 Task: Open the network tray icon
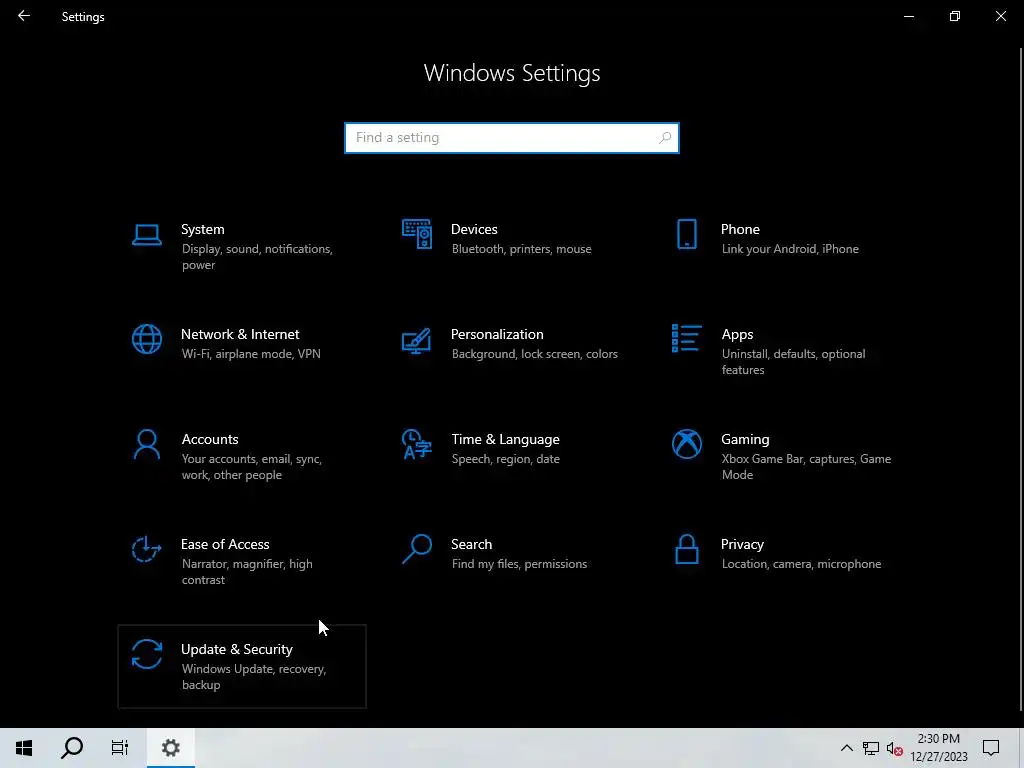pyautogui.click(x=871, y=748)
